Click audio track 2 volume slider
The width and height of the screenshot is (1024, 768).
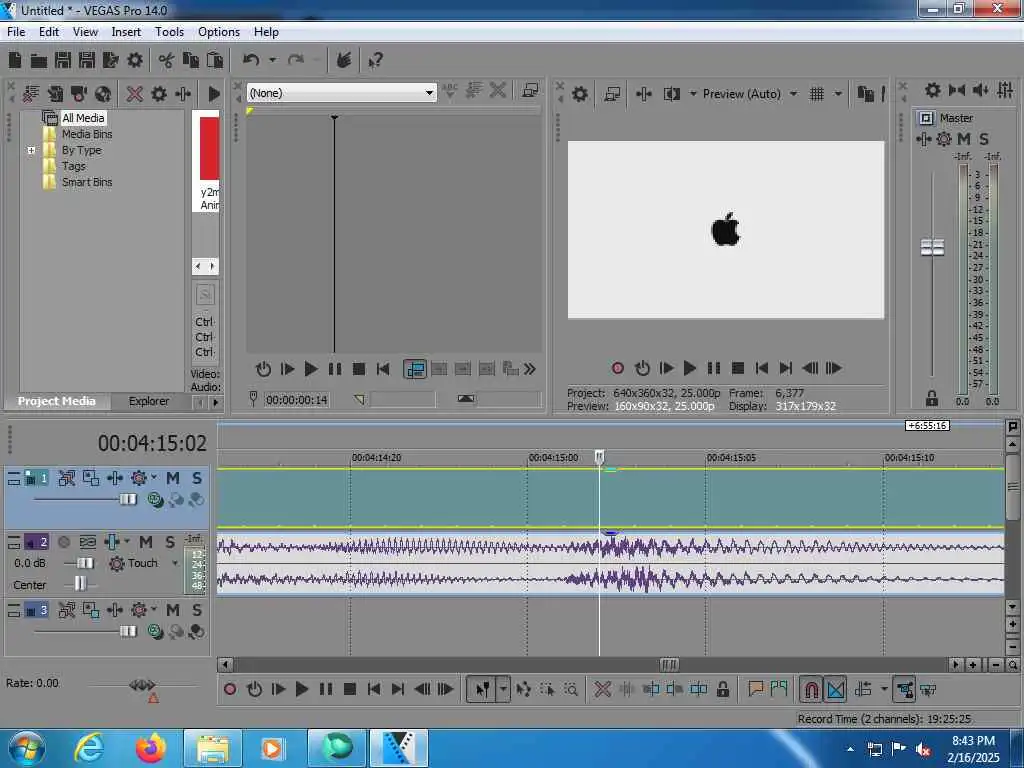85,563
